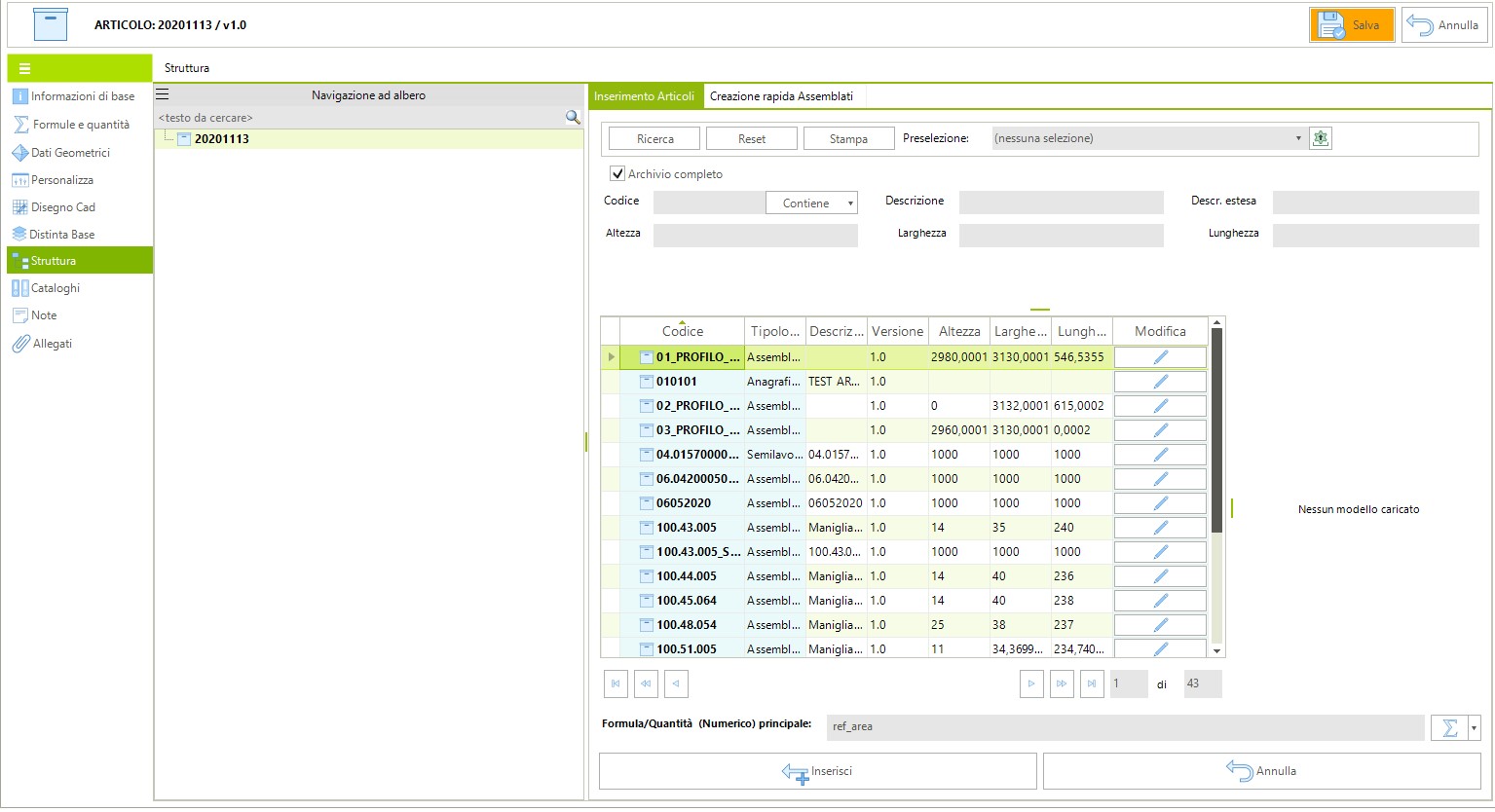Click the Descr. estesa input field
Viewport: 1495px width, 812px height.
[x=1375, y=203]
